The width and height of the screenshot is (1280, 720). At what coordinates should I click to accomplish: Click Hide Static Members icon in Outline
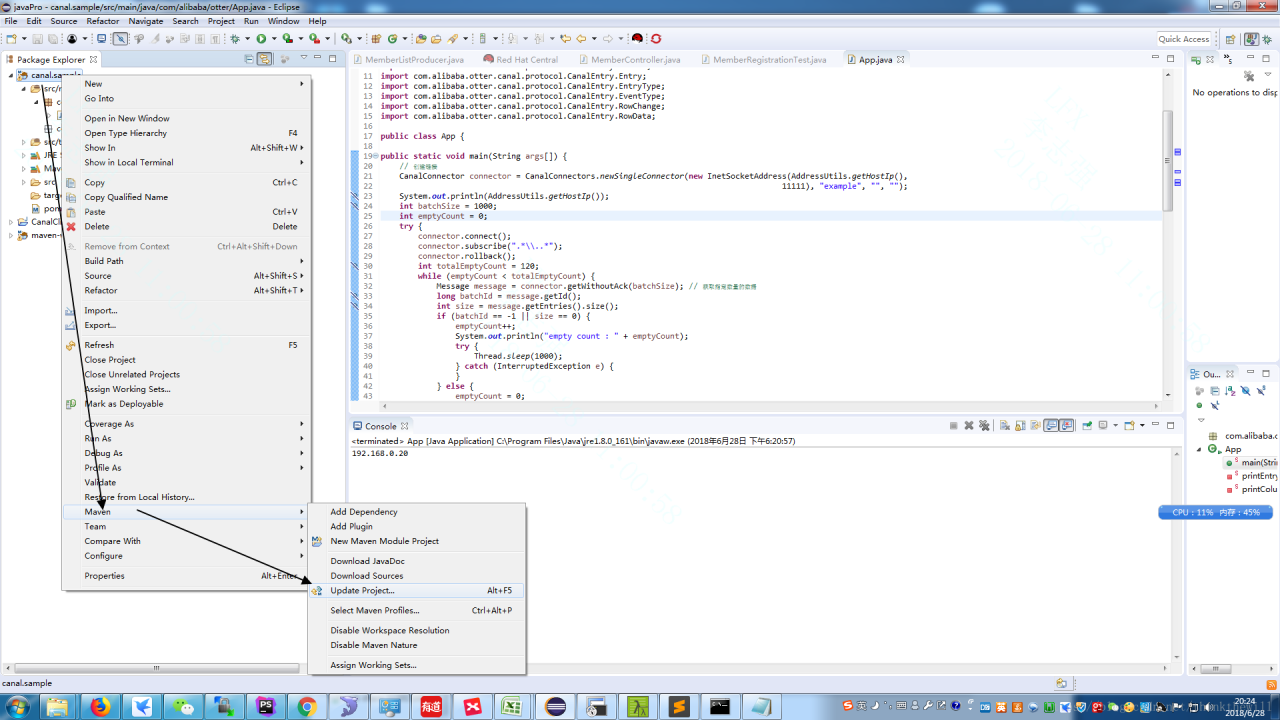[1261, 390]
